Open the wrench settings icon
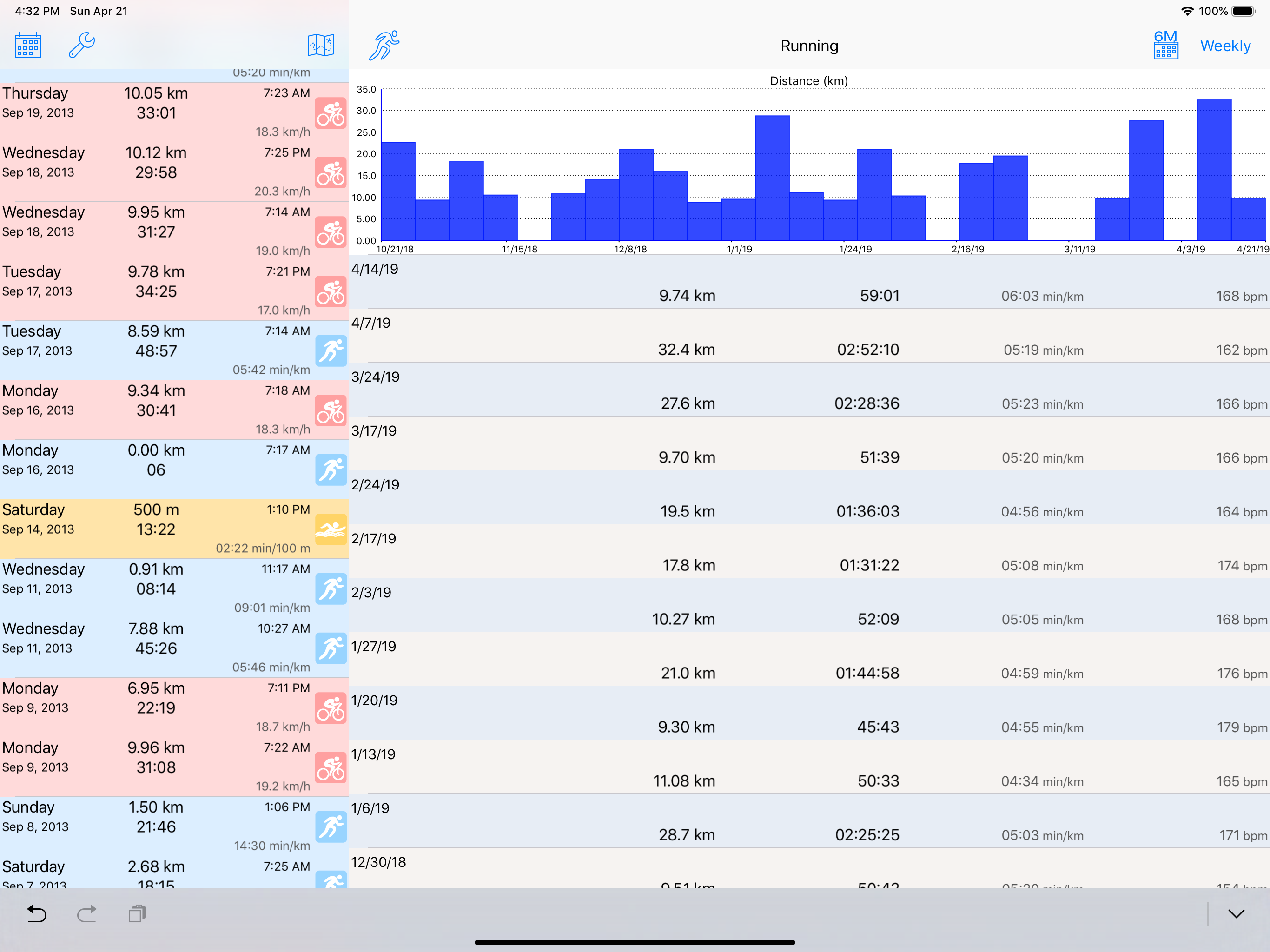This screenshot has width=1270, height=952. pos(81,46)
